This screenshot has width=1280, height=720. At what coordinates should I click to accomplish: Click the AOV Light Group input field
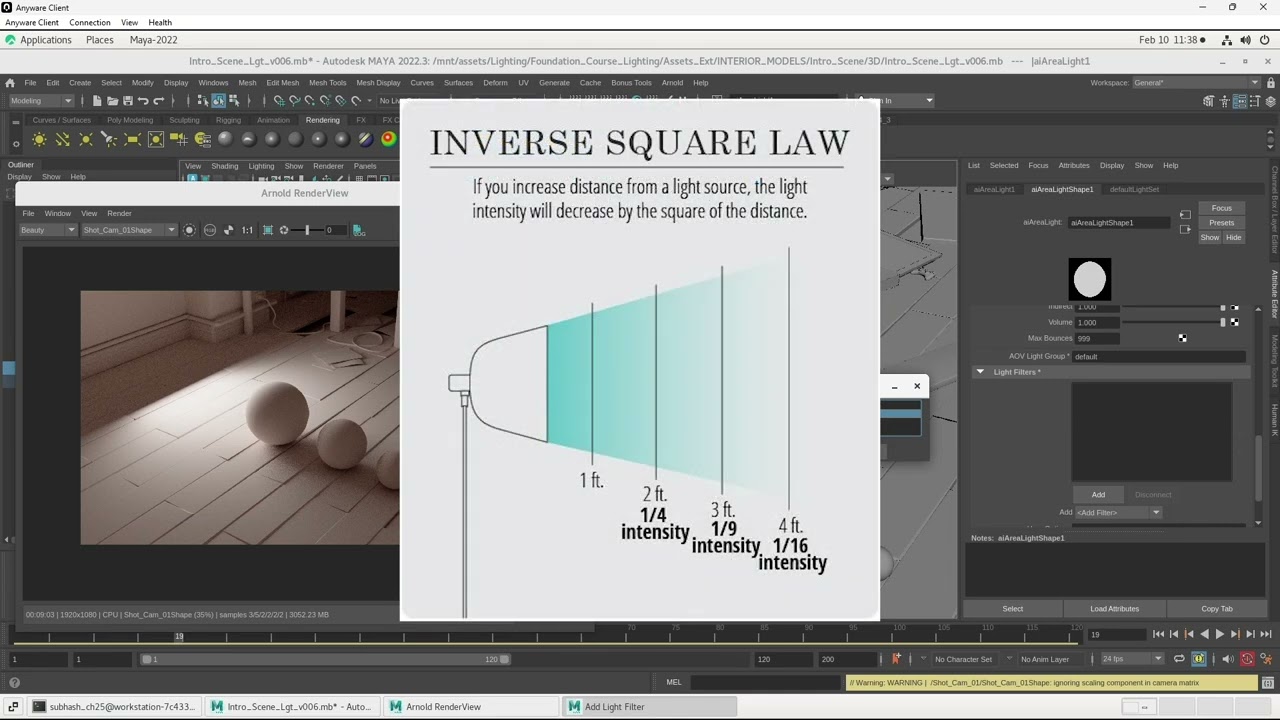pyautogui.click(x=1158, y=356)
